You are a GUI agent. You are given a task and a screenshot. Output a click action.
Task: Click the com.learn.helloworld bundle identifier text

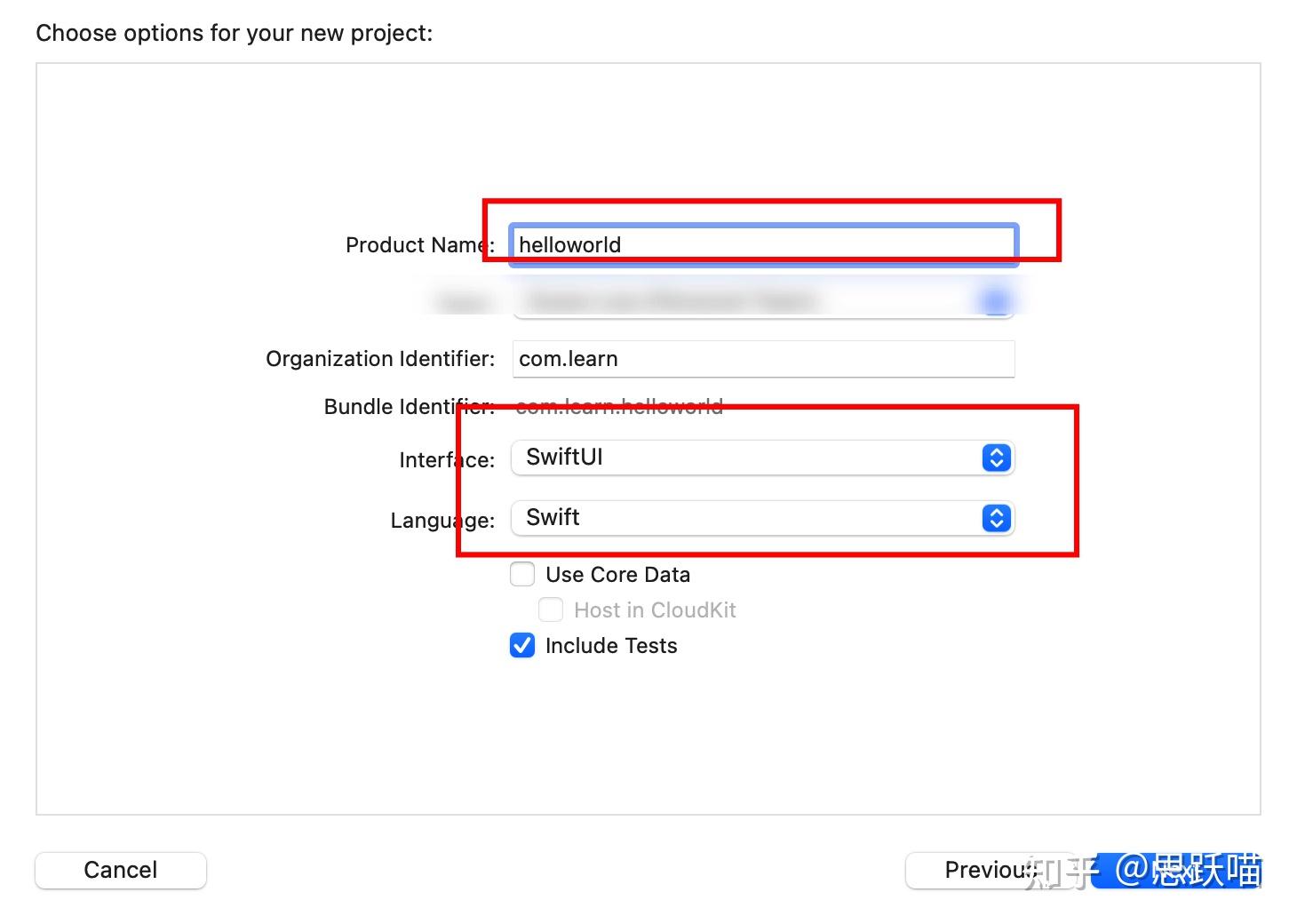coord(619,407)
